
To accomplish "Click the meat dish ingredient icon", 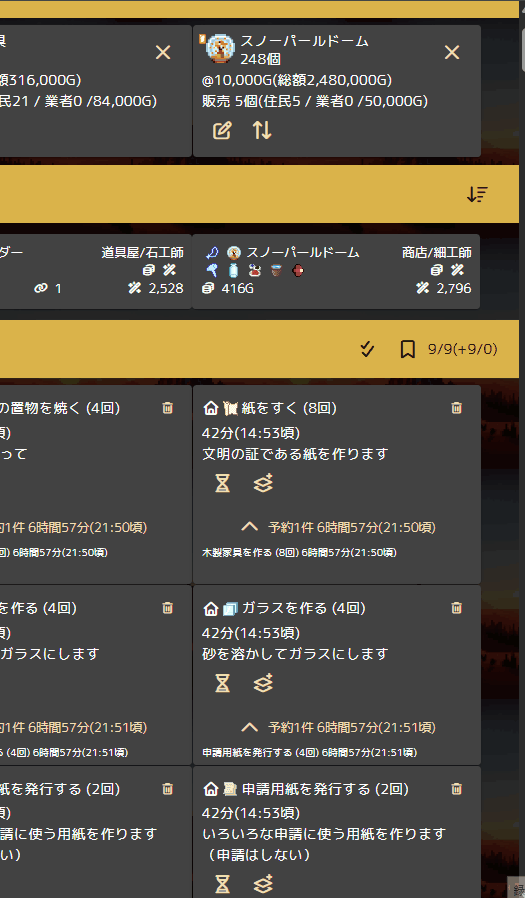I will click(255, 270).
